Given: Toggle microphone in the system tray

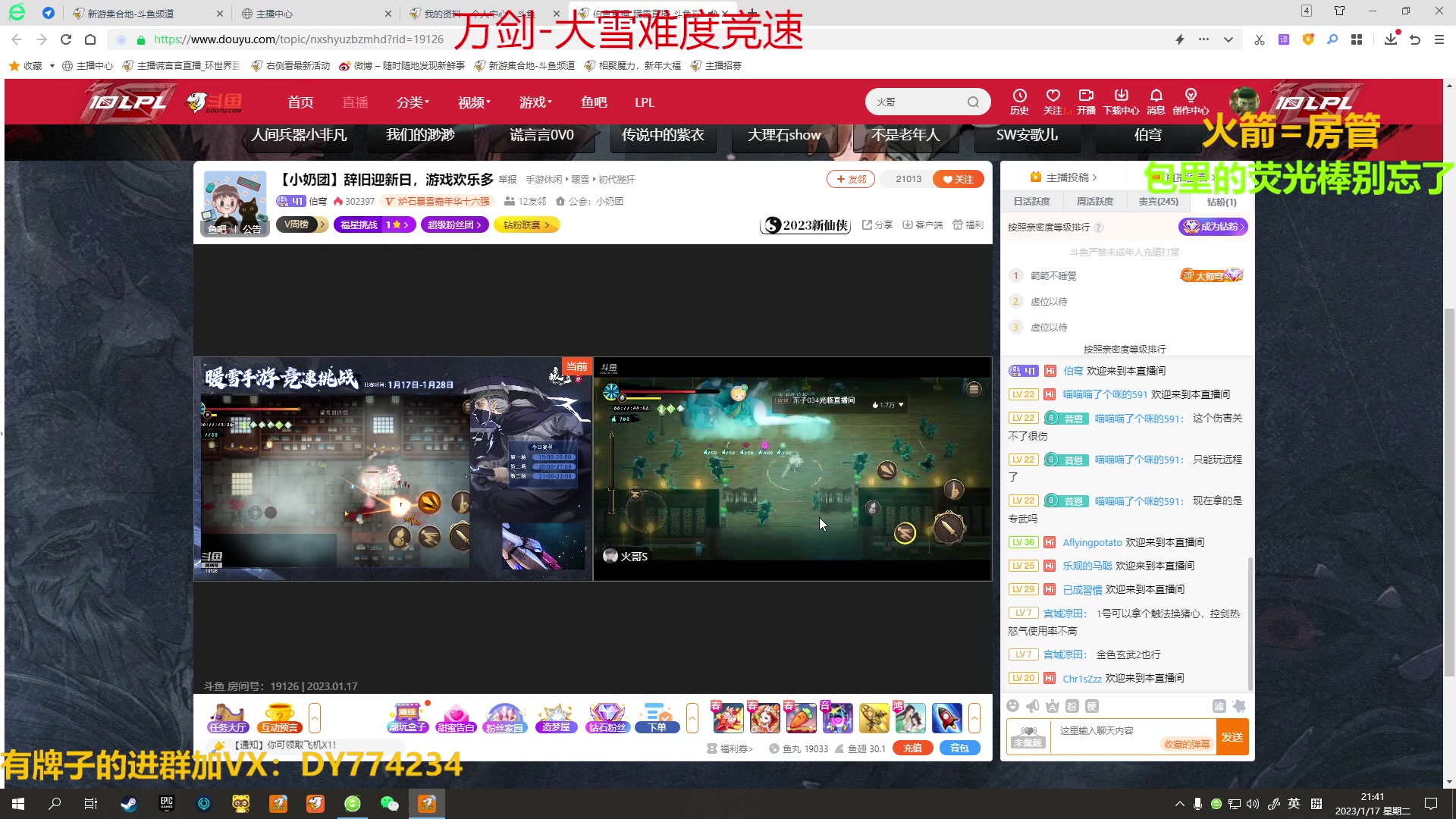Looking at the screenshot, I should point(1197,804).
